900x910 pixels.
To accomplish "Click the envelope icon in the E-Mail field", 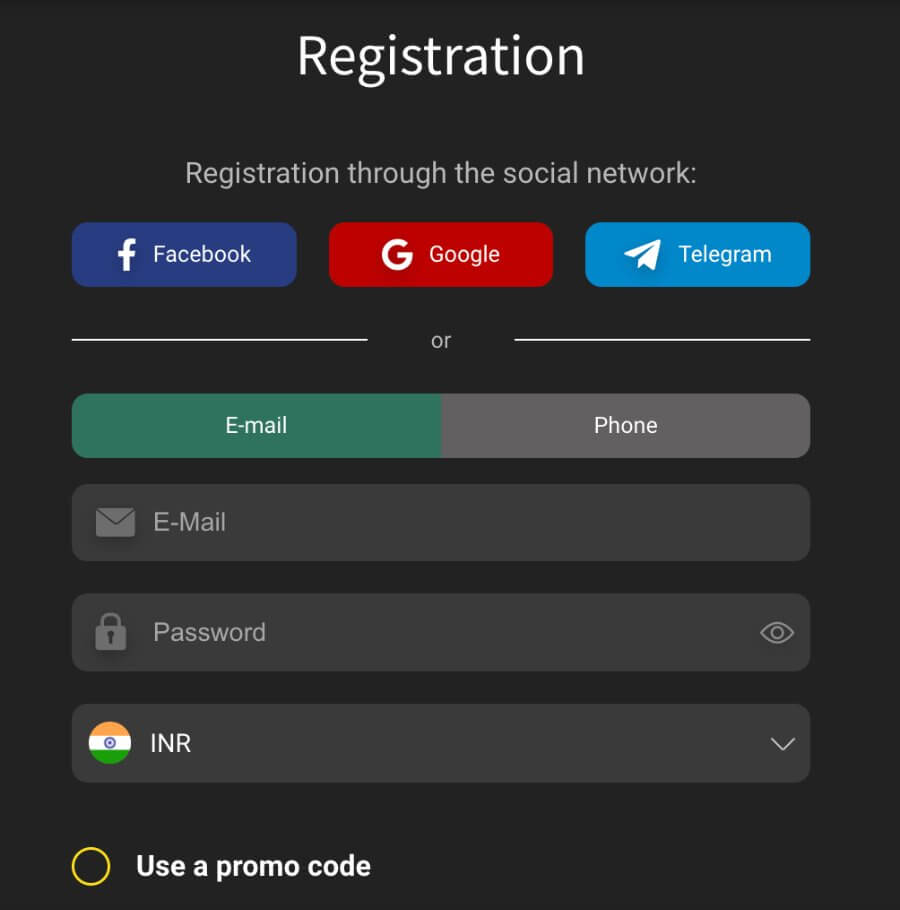I will coord(115,521).
